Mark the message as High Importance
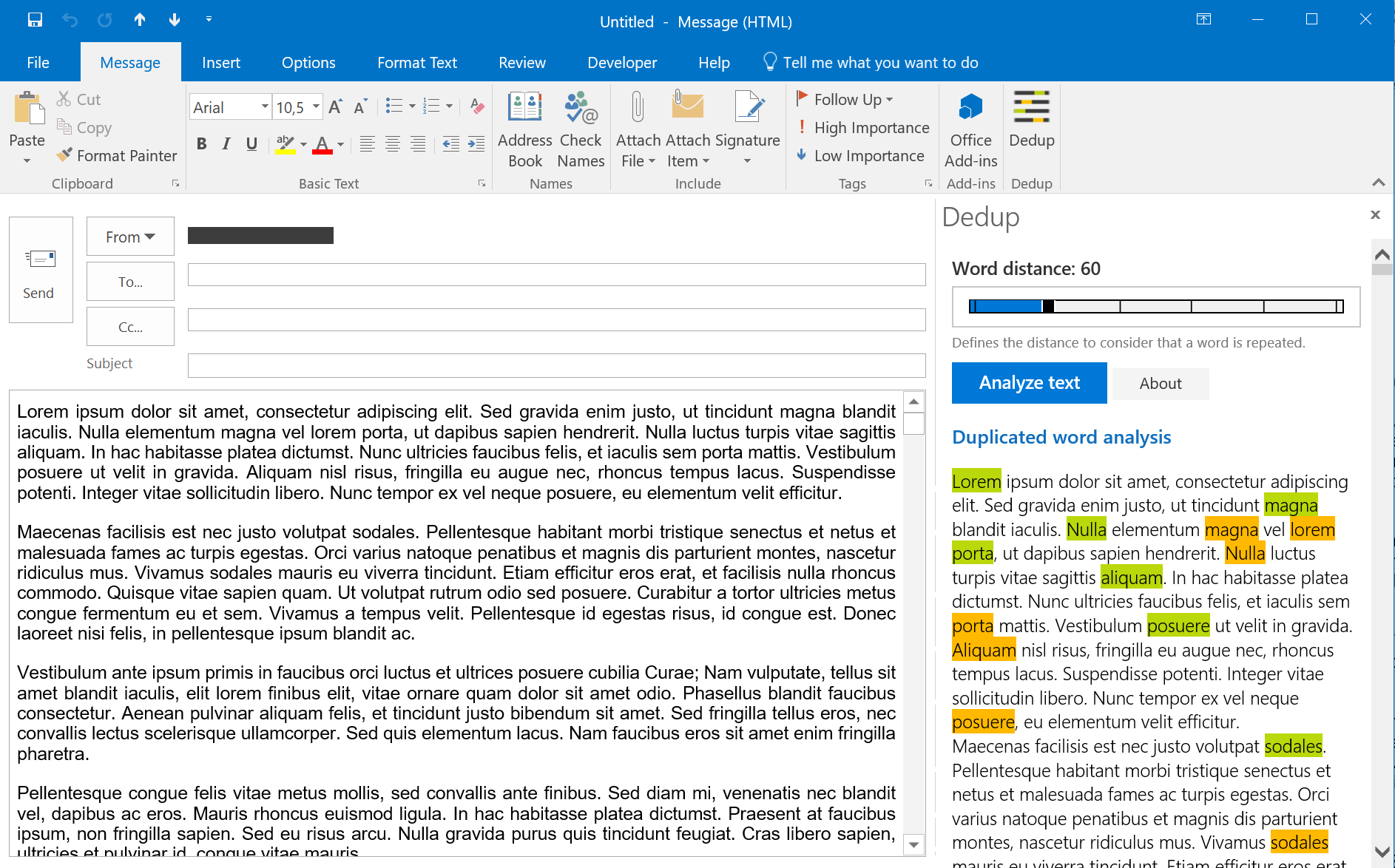The image size is (1395, 868). pyautogui.click(x=862, y=127)
